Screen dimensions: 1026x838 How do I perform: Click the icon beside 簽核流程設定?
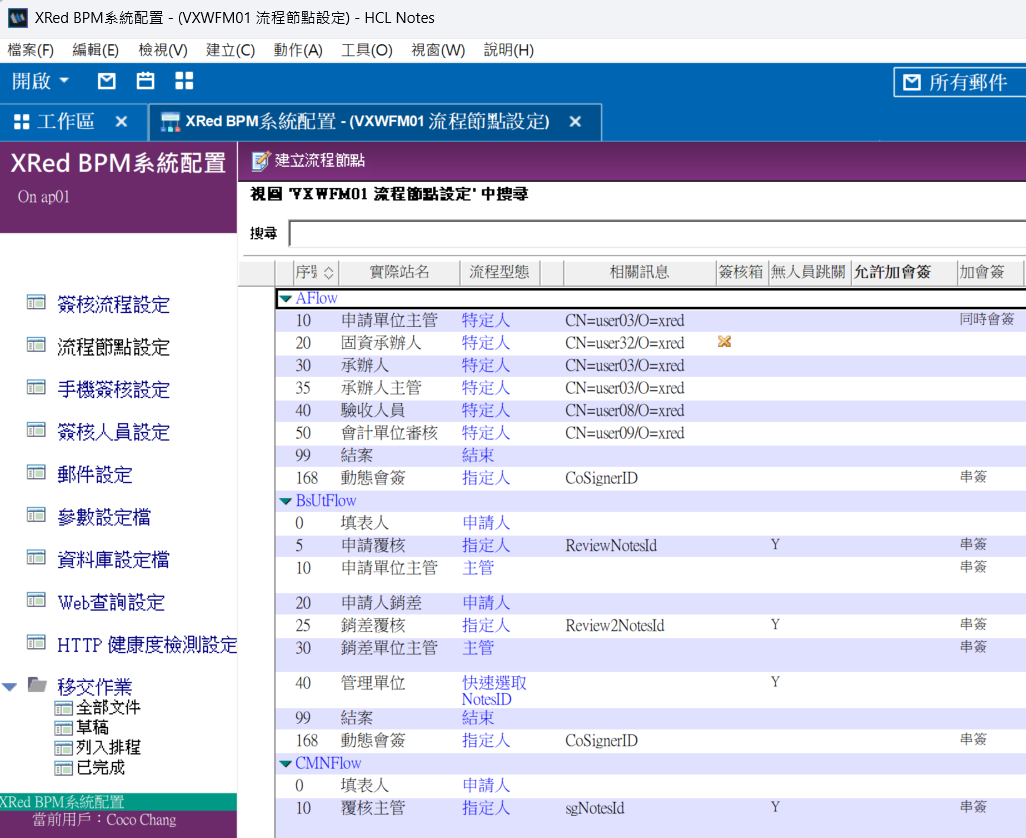[x=36, y=303]
